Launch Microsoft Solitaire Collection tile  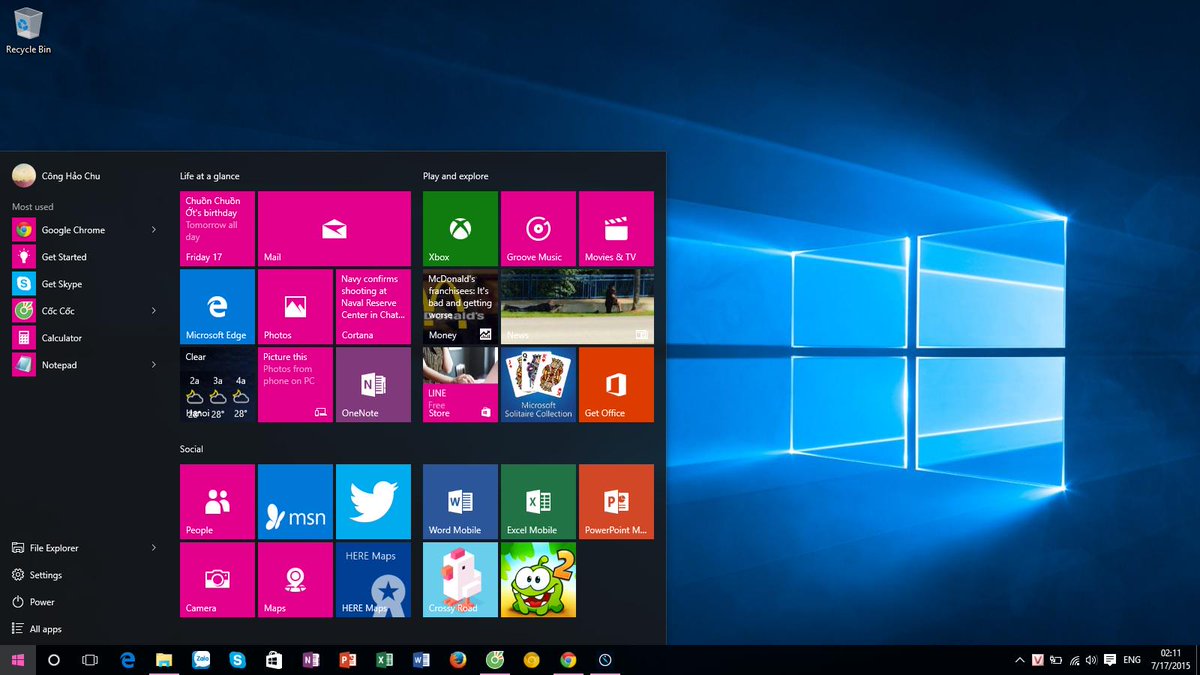pos(538,384)
